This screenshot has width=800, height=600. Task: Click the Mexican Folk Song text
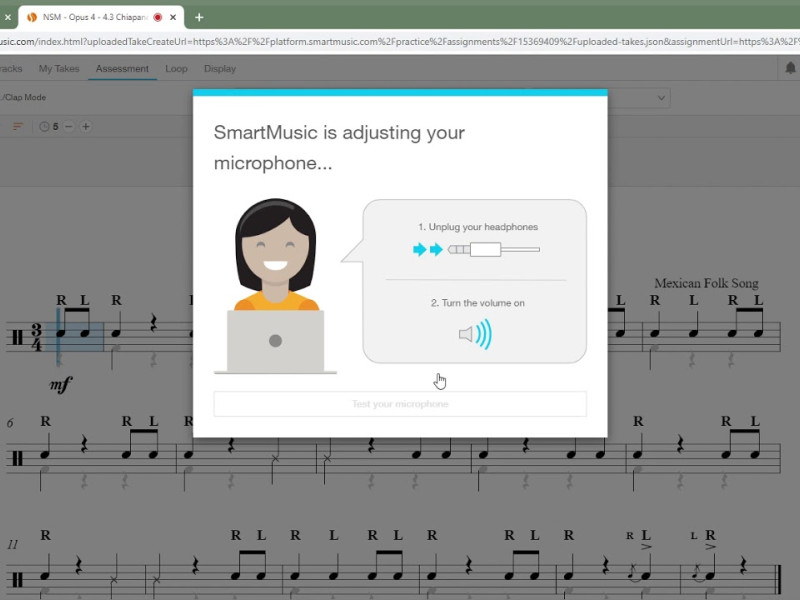[706, 283]
